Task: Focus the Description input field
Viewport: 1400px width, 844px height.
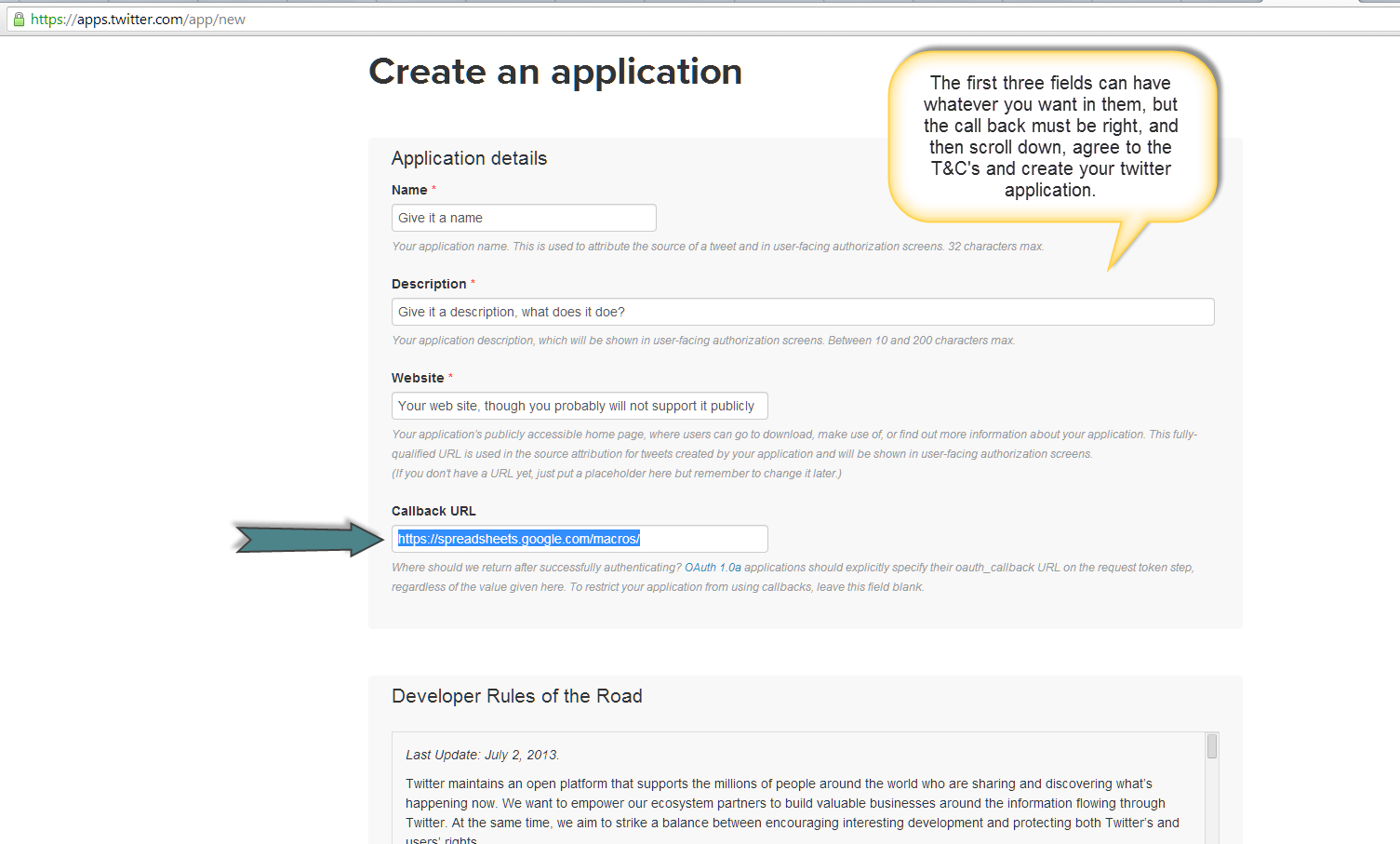Action: [803, 312]
